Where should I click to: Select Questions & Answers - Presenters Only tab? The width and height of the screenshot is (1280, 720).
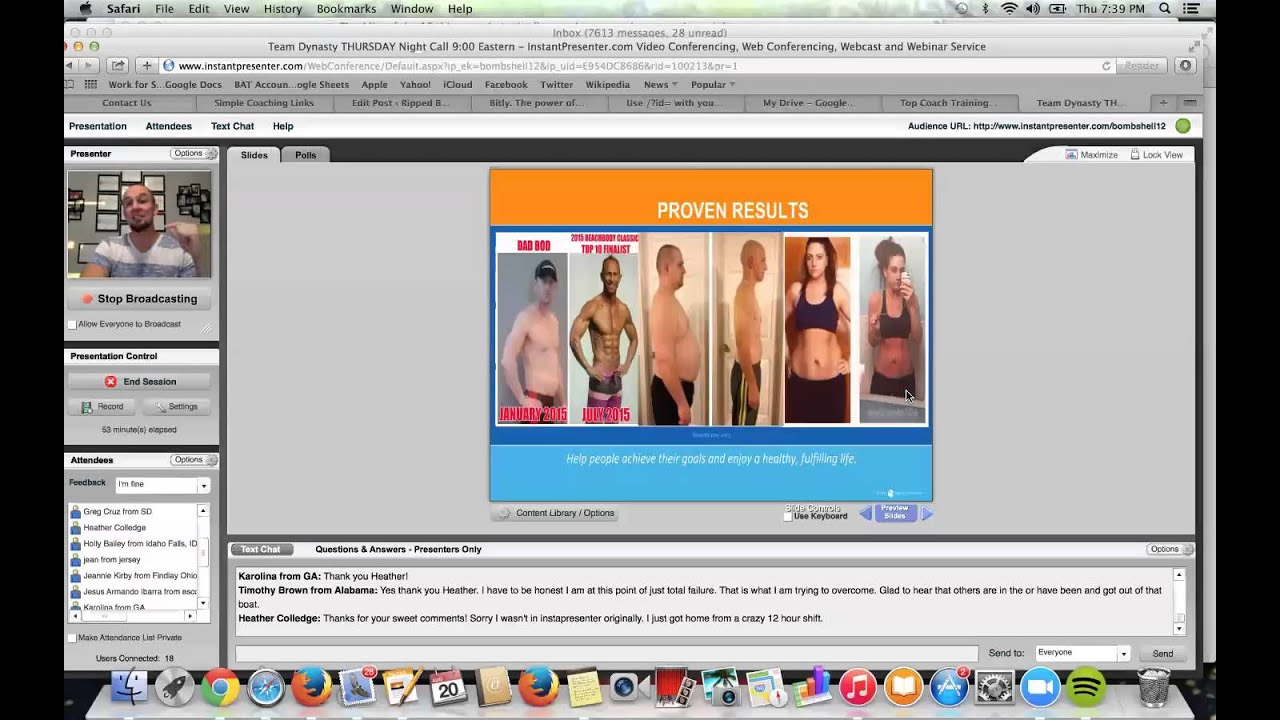398,549
